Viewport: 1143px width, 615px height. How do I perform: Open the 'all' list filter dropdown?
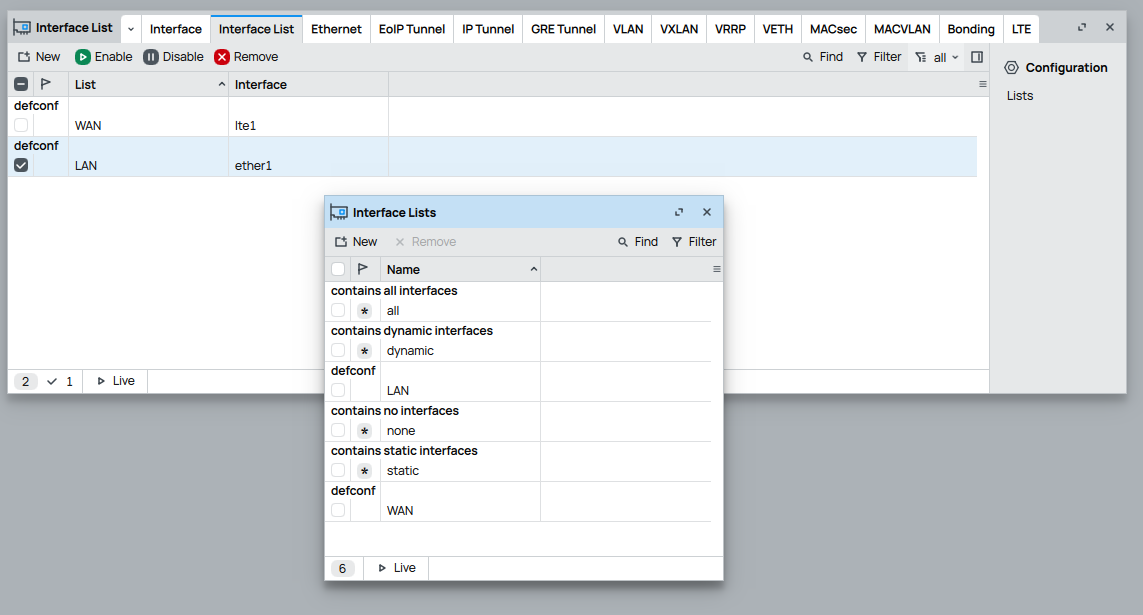tap(937, 58)
